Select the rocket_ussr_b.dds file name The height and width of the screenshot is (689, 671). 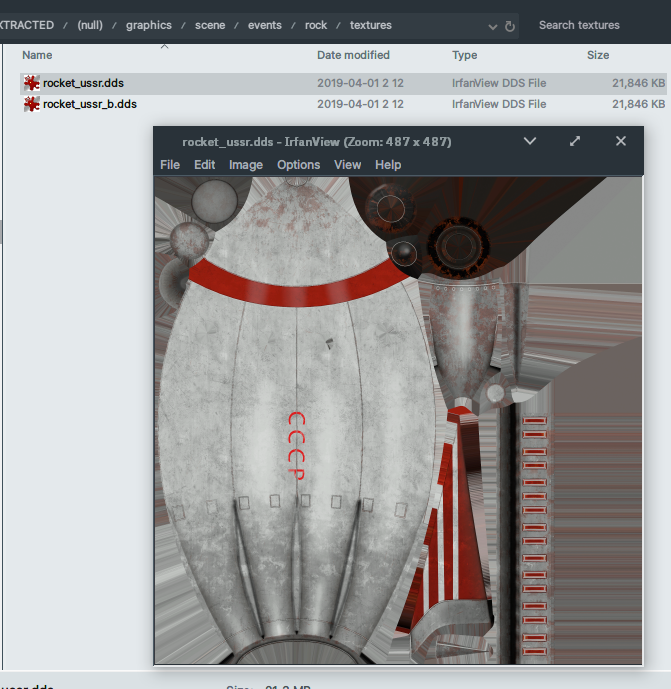(x=90, y=104)
